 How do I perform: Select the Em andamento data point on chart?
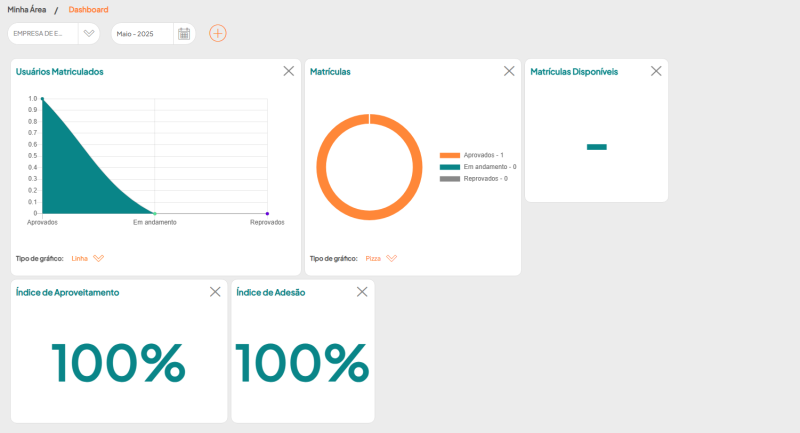155,213
